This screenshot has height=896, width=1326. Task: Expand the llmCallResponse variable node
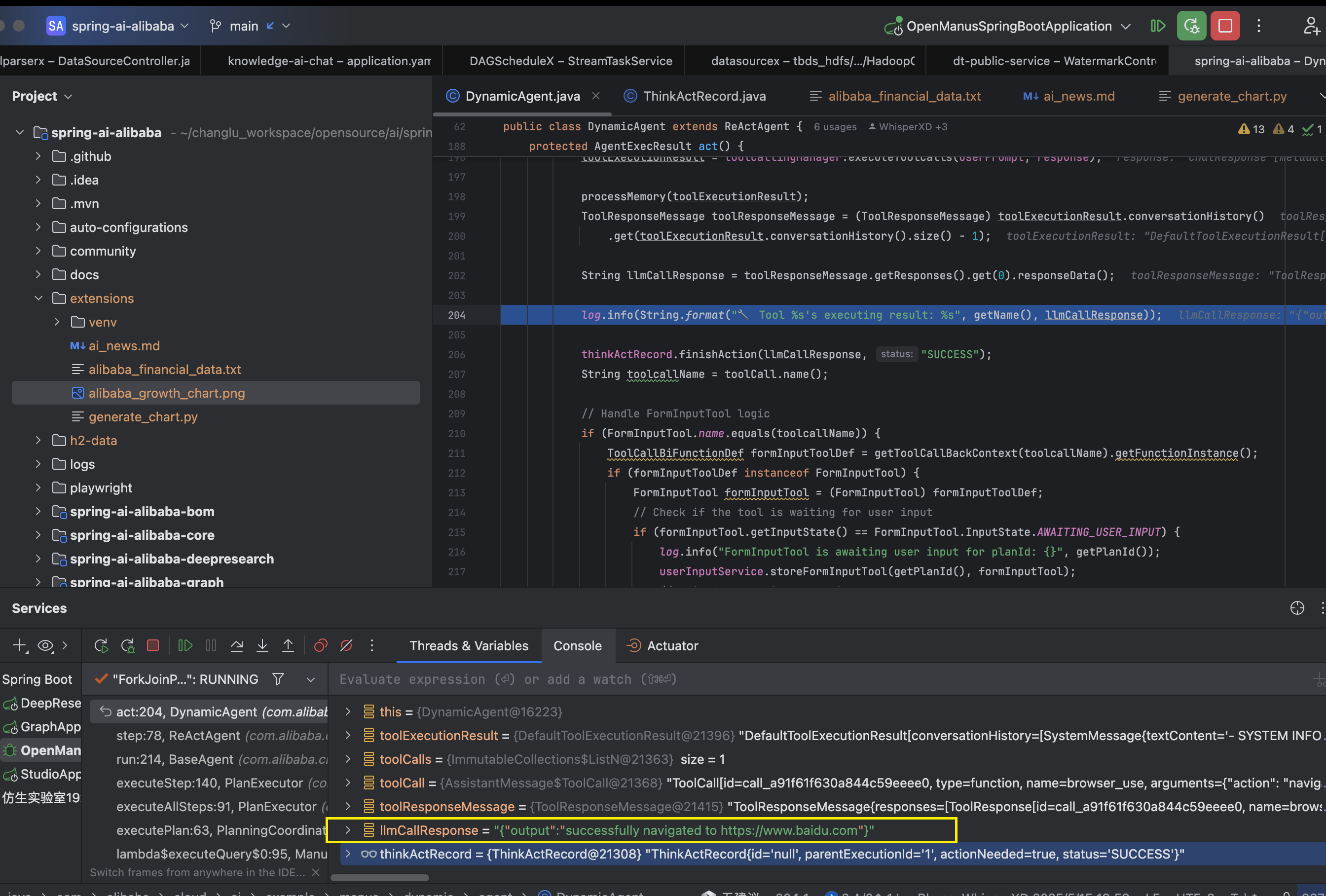pyautogui.click(x=348, y=830)
